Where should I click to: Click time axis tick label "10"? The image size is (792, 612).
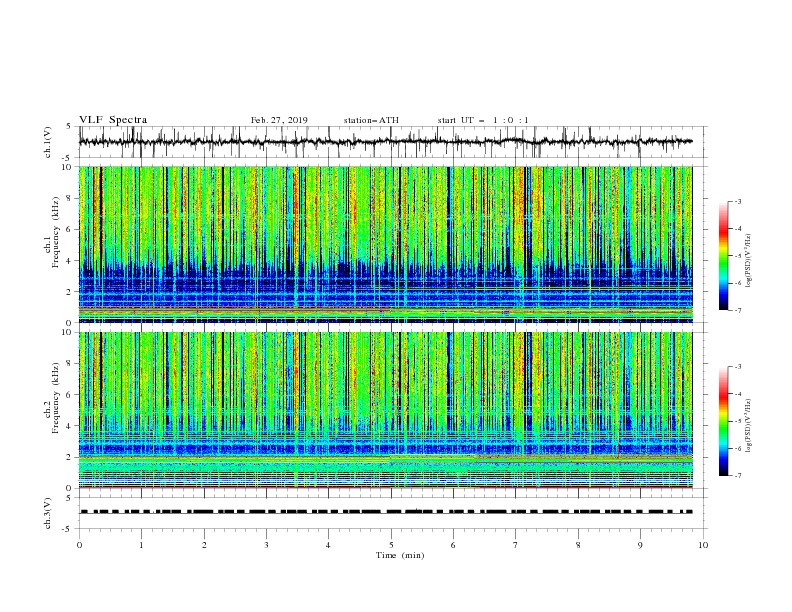point(703,545)
